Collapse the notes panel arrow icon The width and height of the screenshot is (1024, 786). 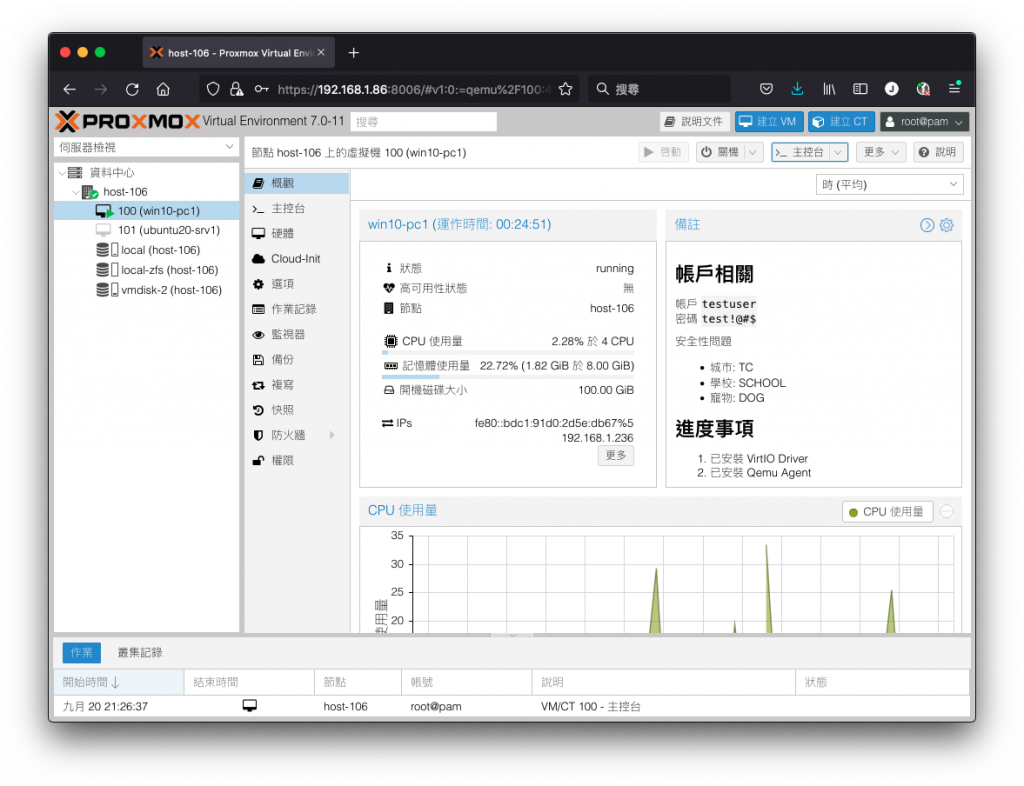[x=927, y=225]
